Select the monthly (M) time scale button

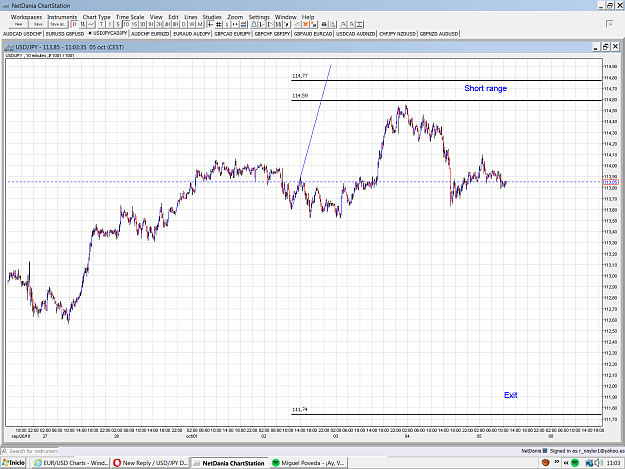click(200, 24)
